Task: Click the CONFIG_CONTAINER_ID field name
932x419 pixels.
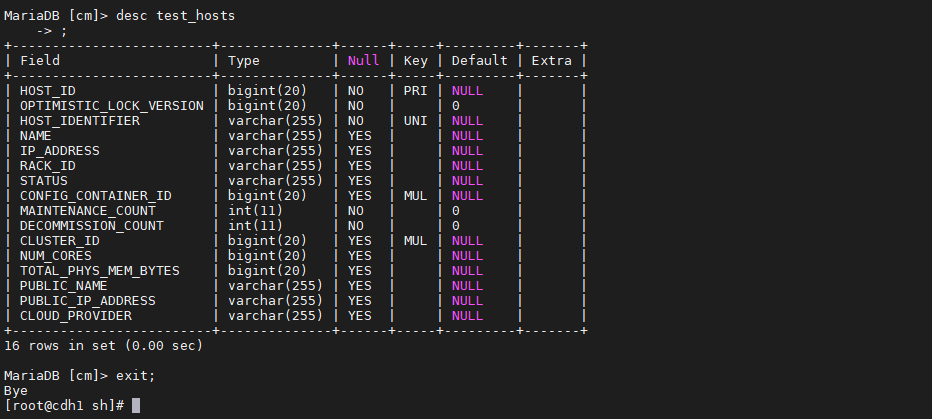Action: click(x=96, y=196)
